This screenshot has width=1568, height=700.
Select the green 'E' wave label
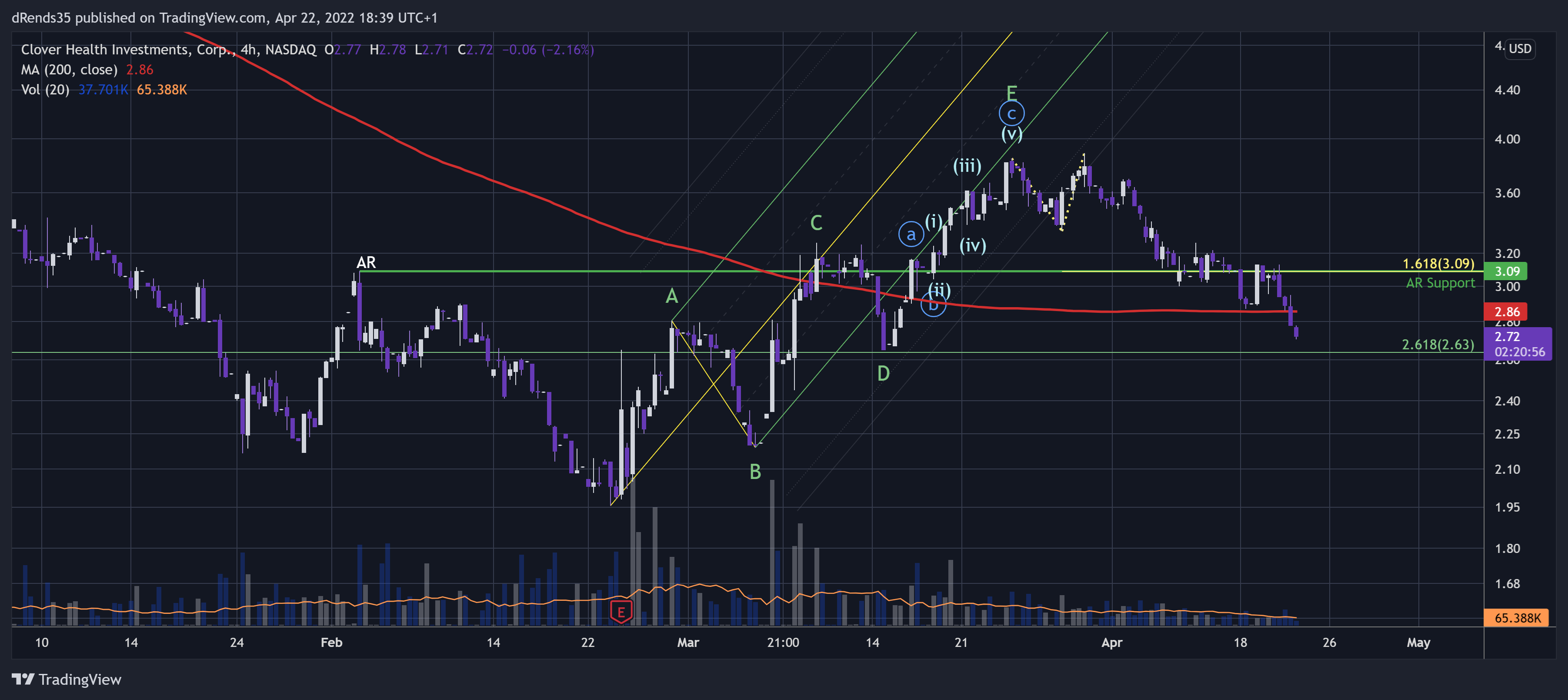click(x=1011, y=93)
